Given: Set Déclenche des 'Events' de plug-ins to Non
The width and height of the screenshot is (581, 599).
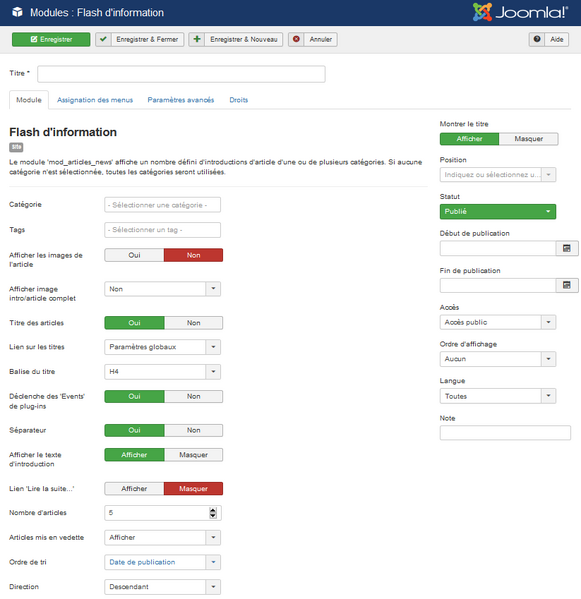Looking at the screenshot, I should point(193,397).
